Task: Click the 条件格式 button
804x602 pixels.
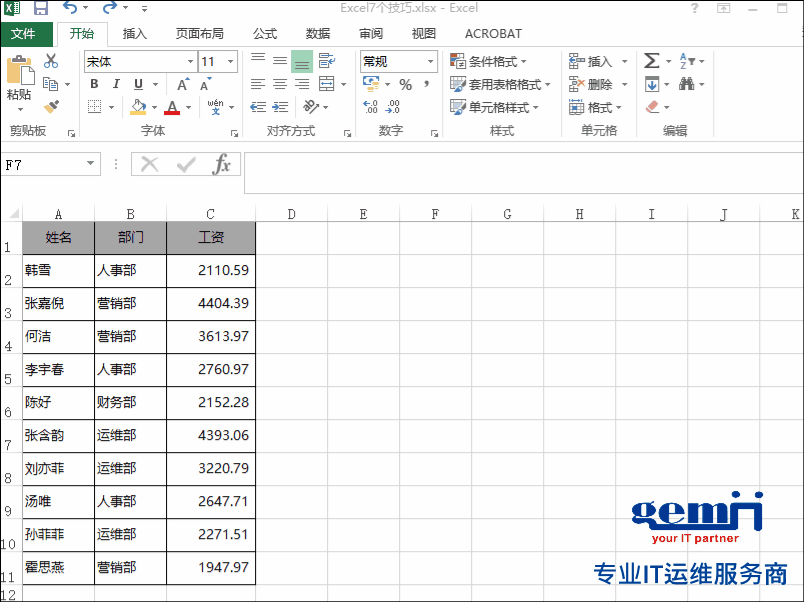Action: click(489, 62)
